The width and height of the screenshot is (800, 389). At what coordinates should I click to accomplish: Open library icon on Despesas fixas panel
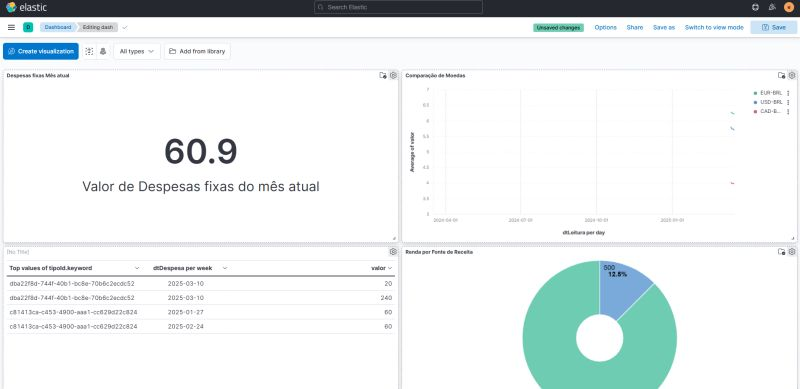click(383, 76)
